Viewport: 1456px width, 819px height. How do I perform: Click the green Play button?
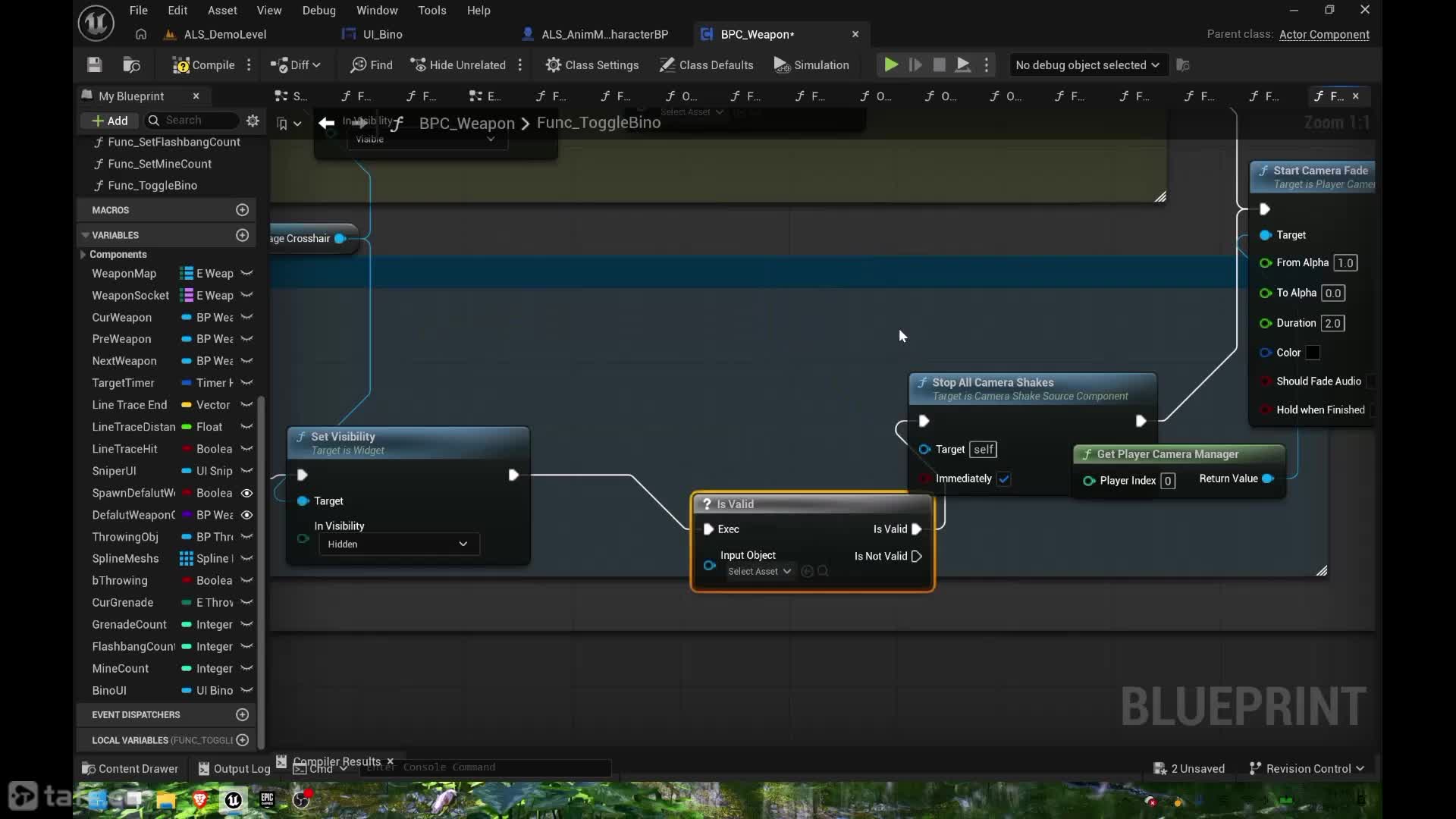pyautogui.click(x=891, y=65)
